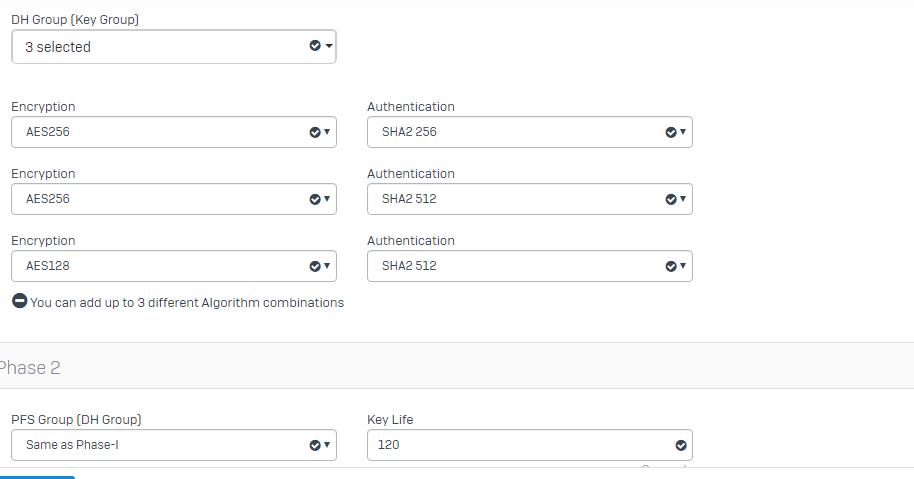
Task: Click the arrow on the 3 selected dropdown
Action: (x=329, y=45)
